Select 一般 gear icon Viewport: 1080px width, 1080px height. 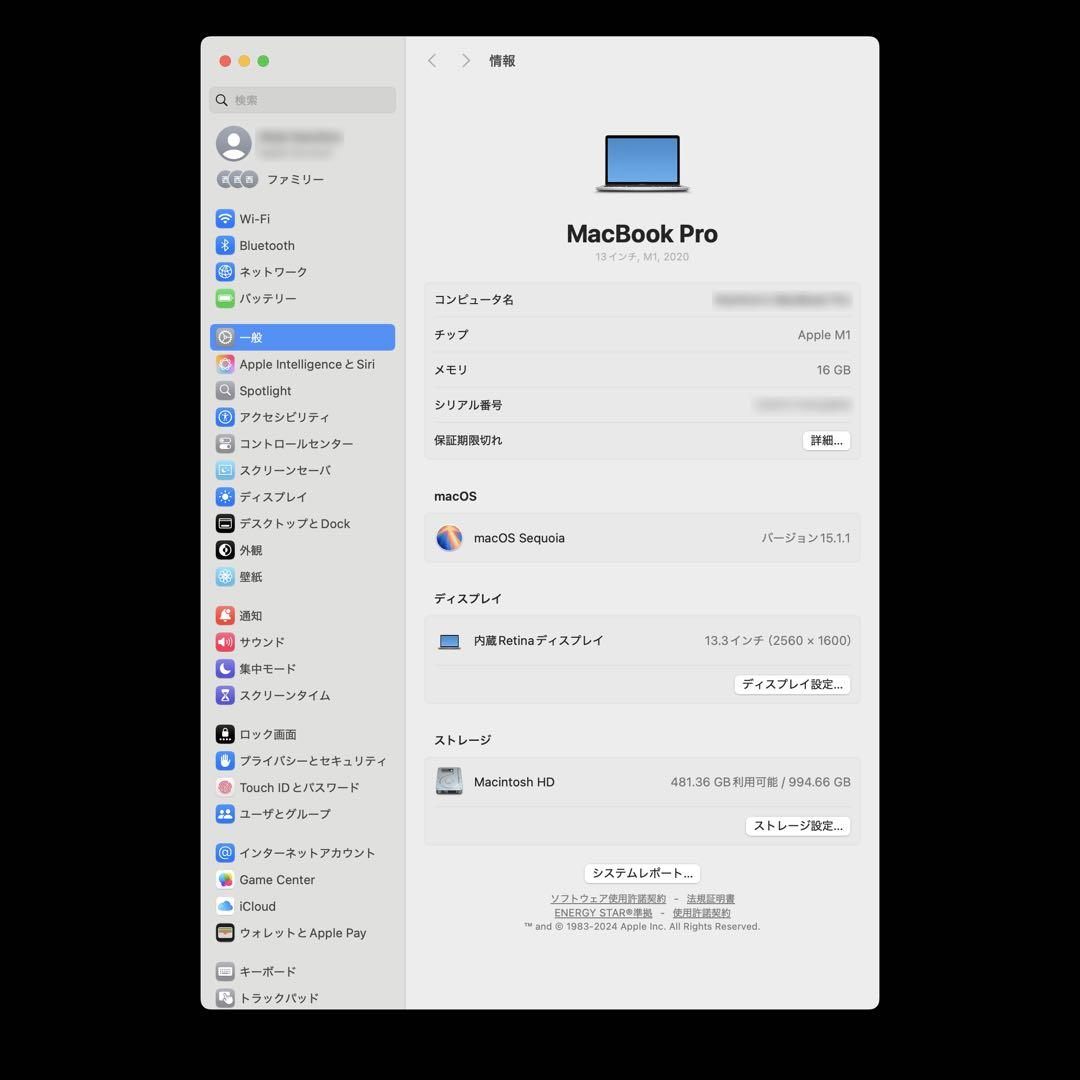pos(225,338)
